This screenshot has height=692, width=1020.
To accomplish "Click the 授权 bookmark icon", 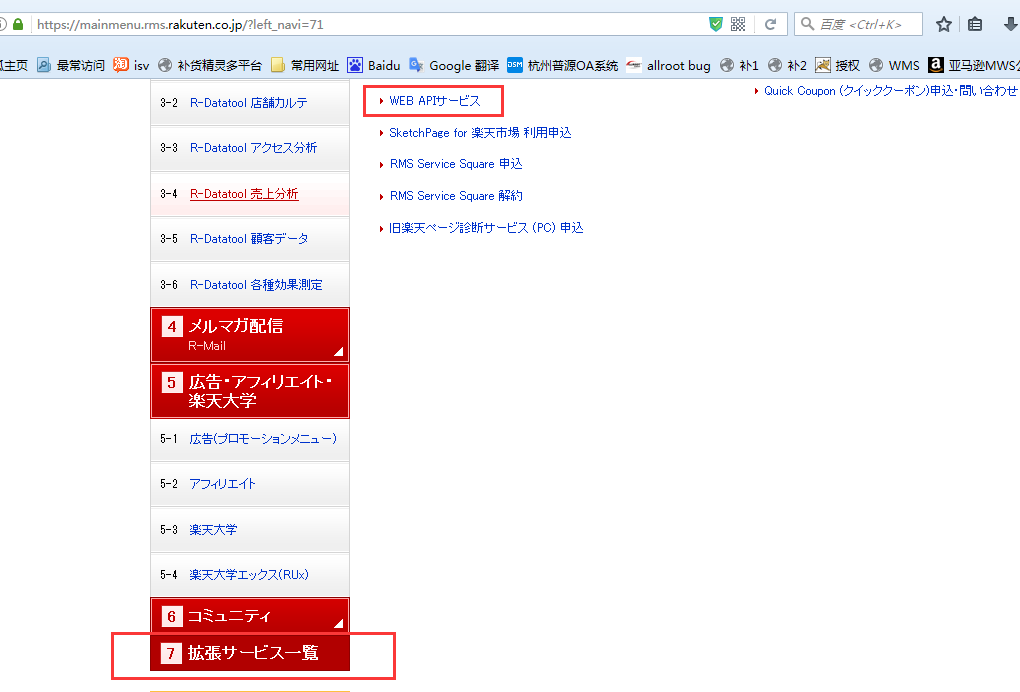I will [823, 65].
